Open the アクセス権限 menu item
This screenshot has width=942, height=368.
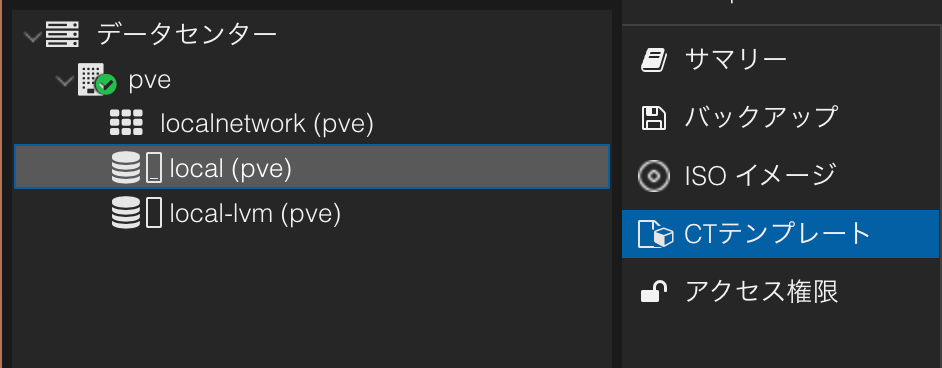(x=780, y=292)
